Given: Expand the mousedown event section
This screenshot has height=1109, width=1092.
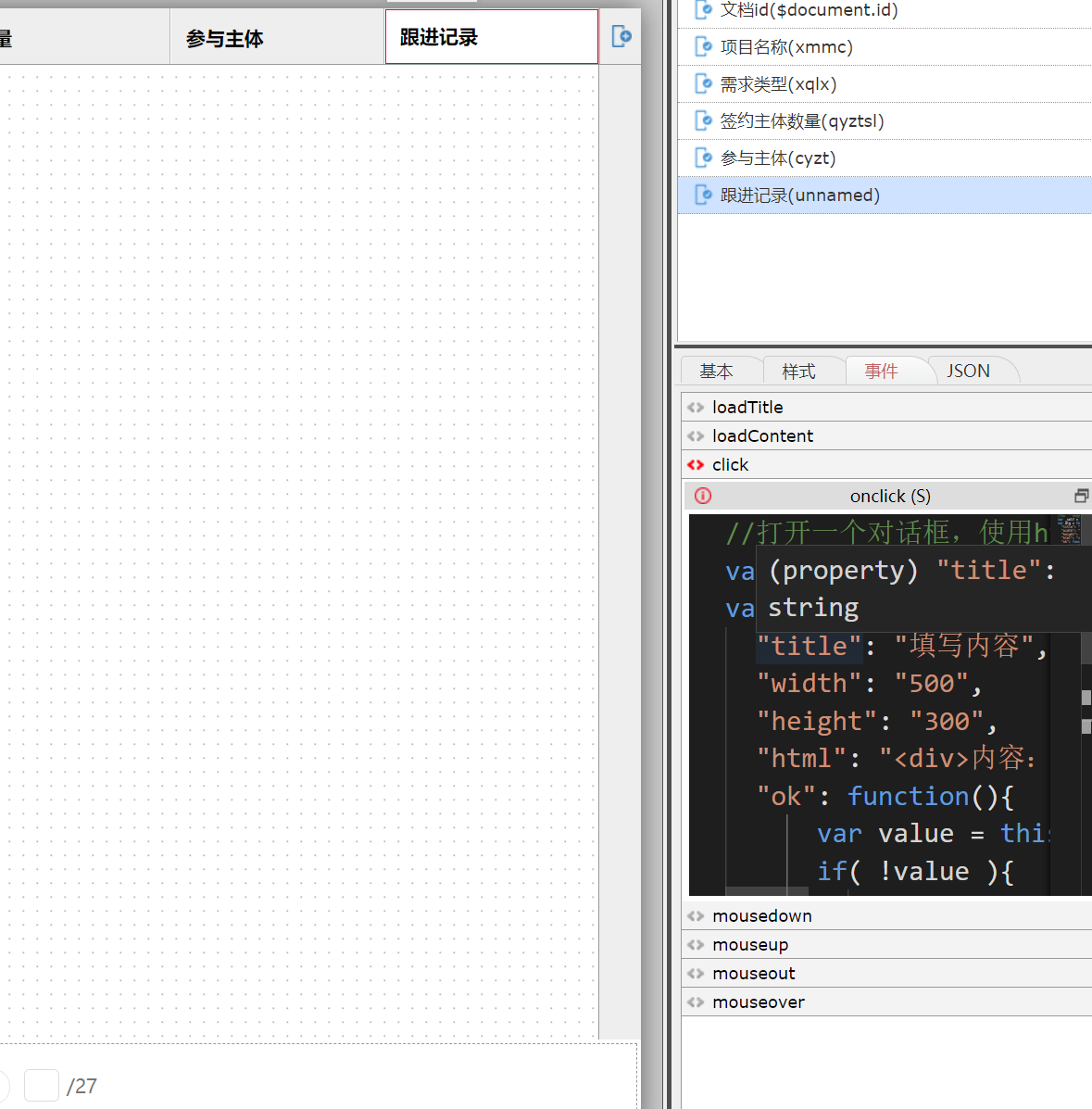Looking at the screenshot, I should (761, 916).
